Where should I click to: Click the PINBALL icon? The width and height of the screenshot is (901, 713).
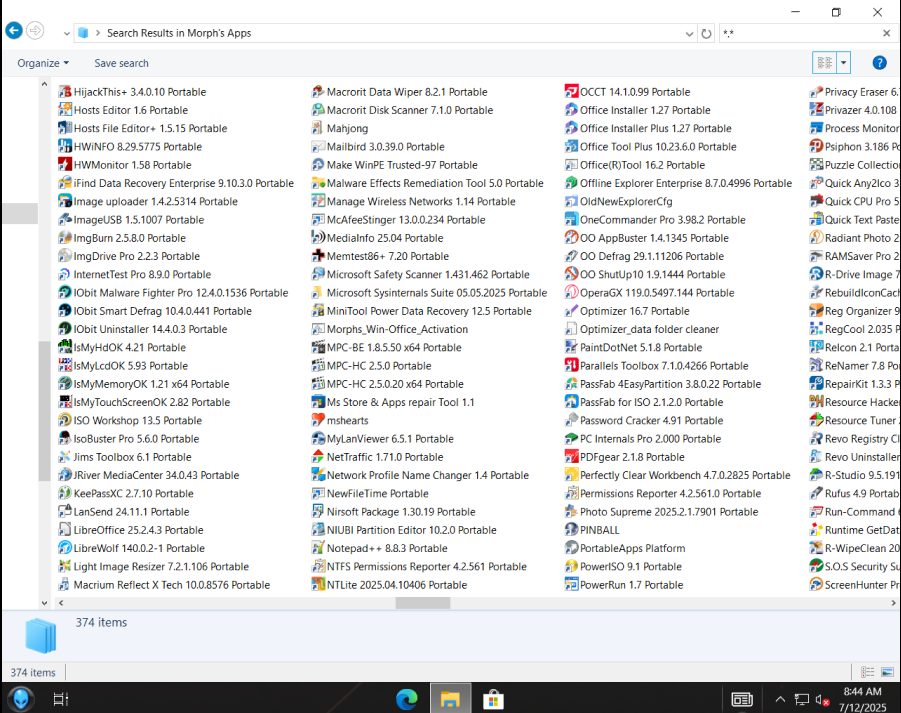[x=571, y=530]
